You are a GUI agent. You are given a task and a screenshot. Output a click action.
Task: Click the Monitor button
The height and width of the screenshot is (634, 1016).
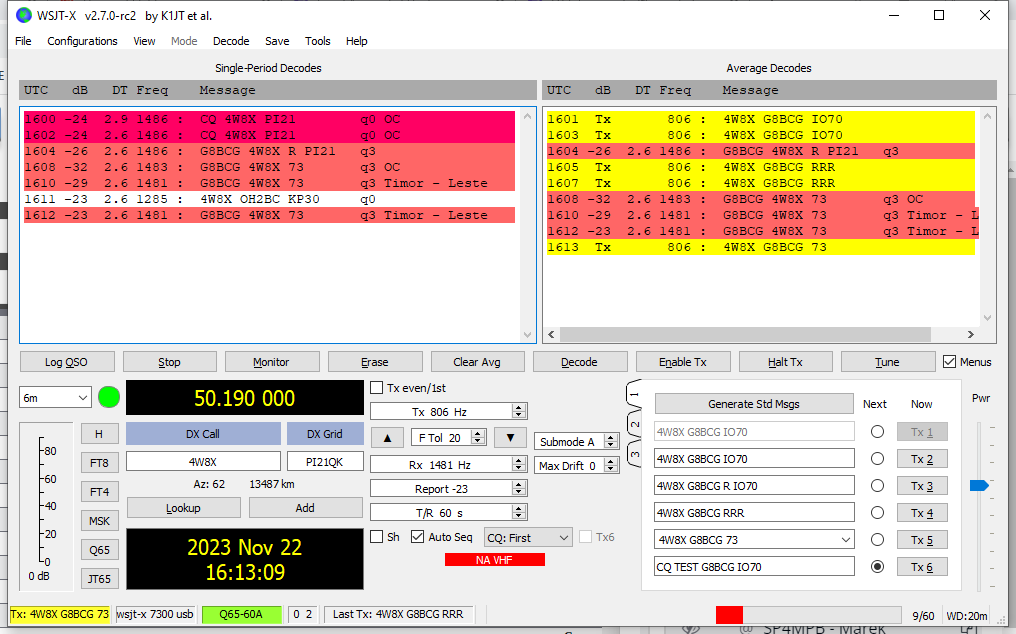(271, 362)
